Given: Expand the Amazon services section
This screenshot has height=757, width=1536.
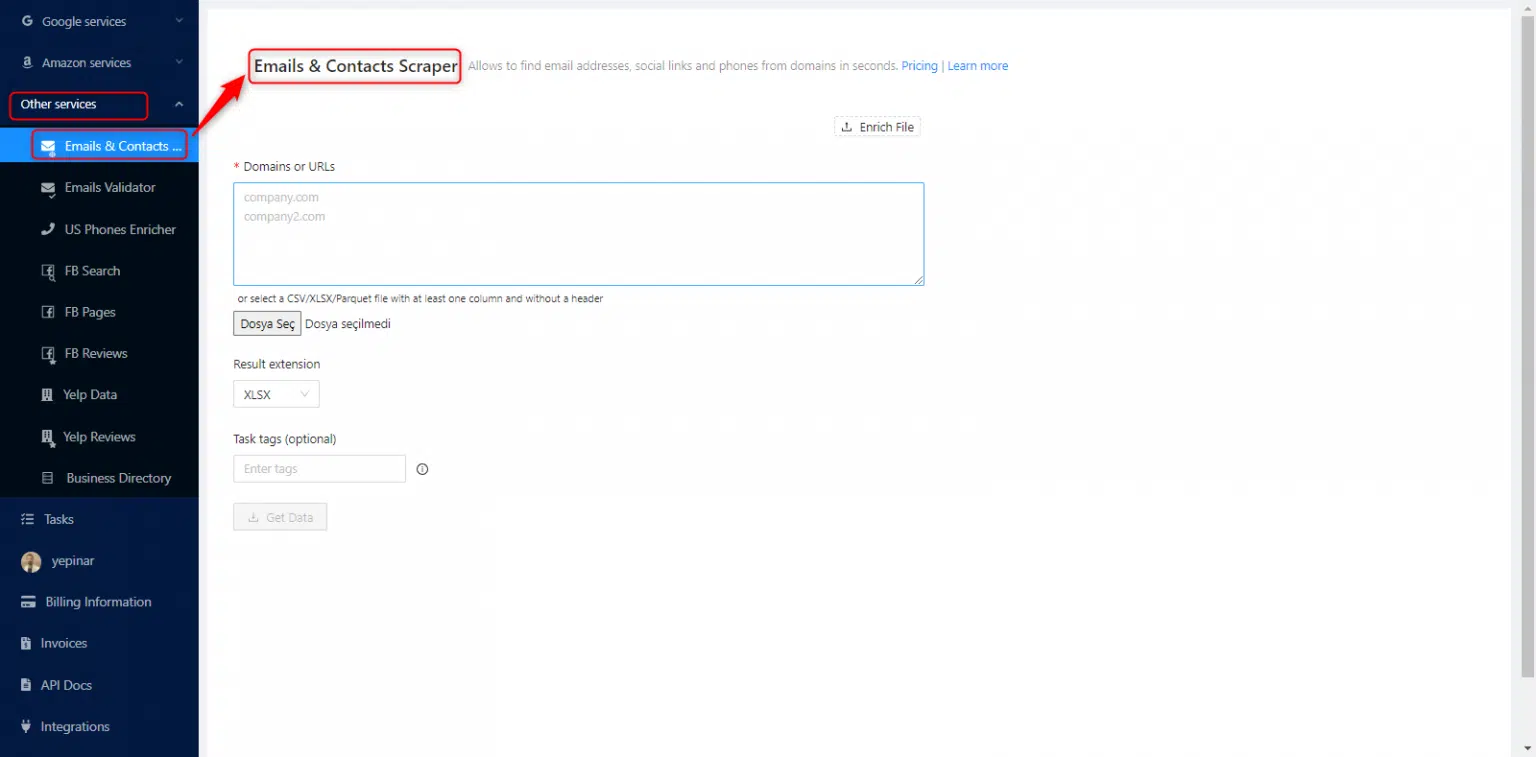Looking at the screenshot, I should (98, 63).
